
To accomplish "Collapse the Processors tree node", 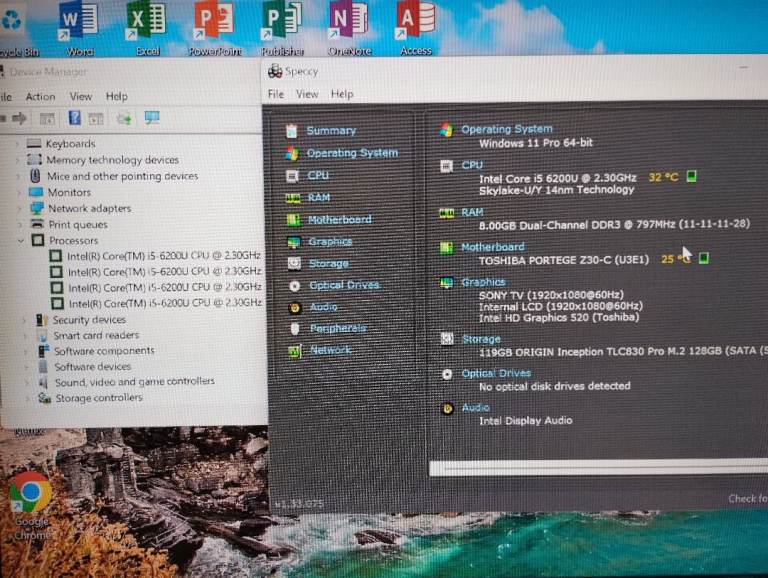I will point(20,241).
